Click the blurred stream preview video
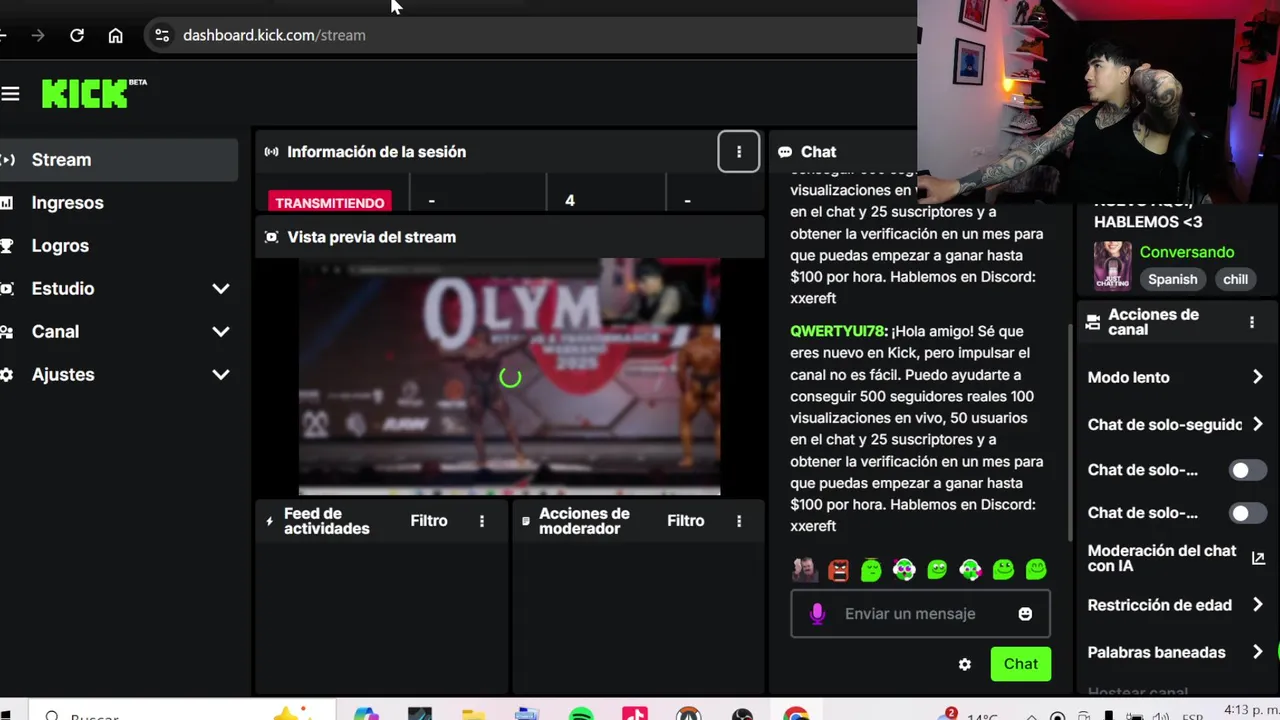 coord(509,376)
